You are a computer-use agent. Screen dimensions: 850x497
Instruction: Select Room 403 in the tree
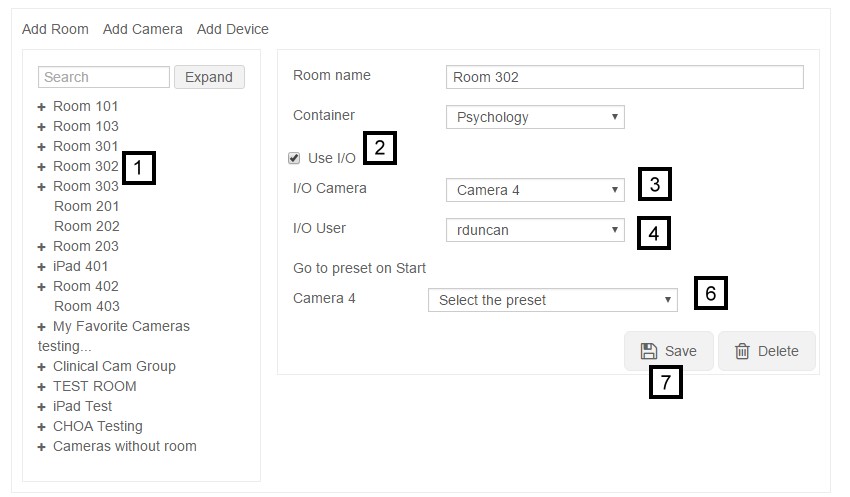pos(87,306)
